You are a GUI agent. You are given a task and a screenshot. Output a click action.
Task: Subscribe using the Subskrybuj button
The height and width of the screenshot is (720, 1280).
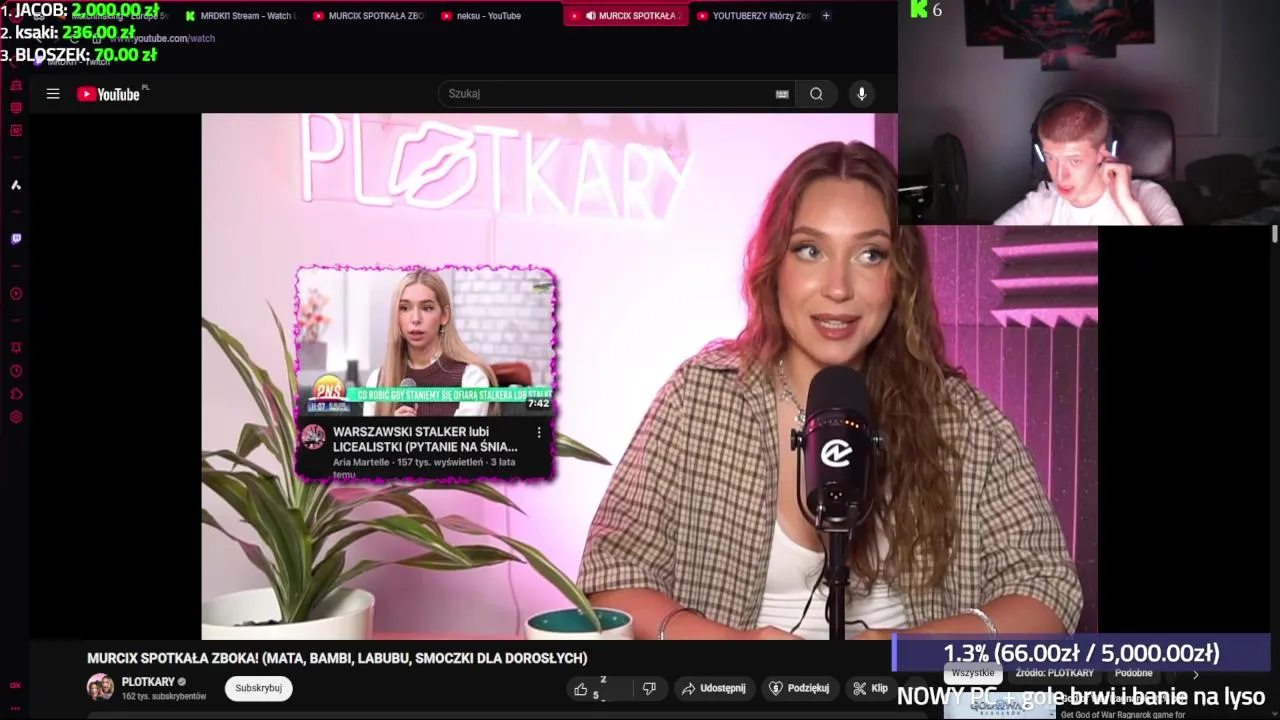coord(258,688)
